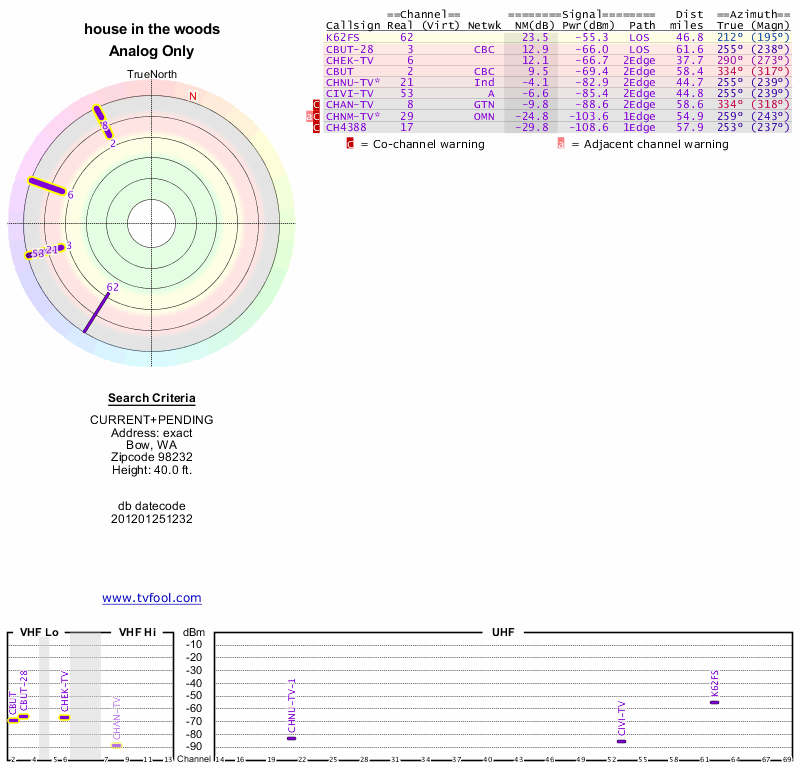Click the K62FS callsign in the table

tap(342, 37)
